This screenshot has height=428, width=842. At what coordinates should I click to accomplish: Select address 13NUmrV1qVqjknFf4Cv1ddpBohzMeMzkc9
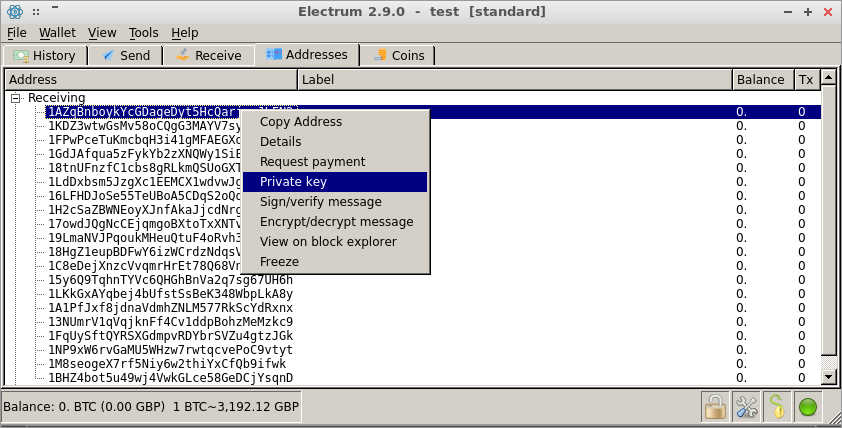(171, 322)
